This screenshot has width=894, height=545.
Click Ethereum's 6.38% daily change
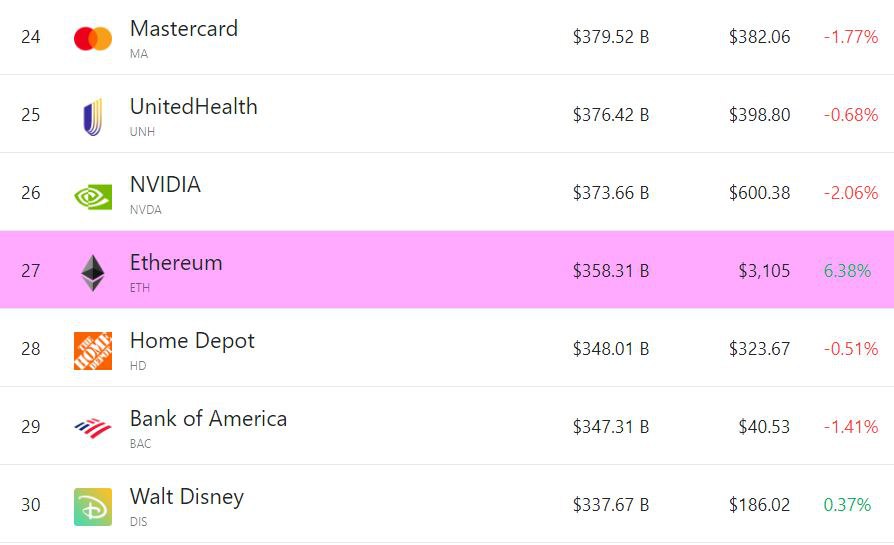[x=847, y=271]
